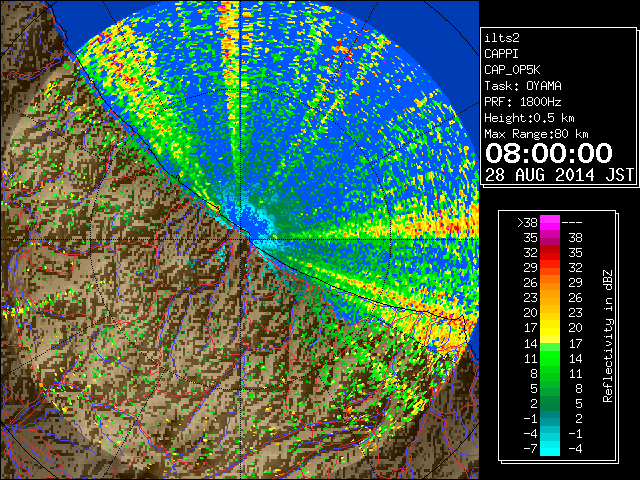This screenshot has height=480, width=640.
Task: Click the '---' legend label
Action: click(572, 223)
